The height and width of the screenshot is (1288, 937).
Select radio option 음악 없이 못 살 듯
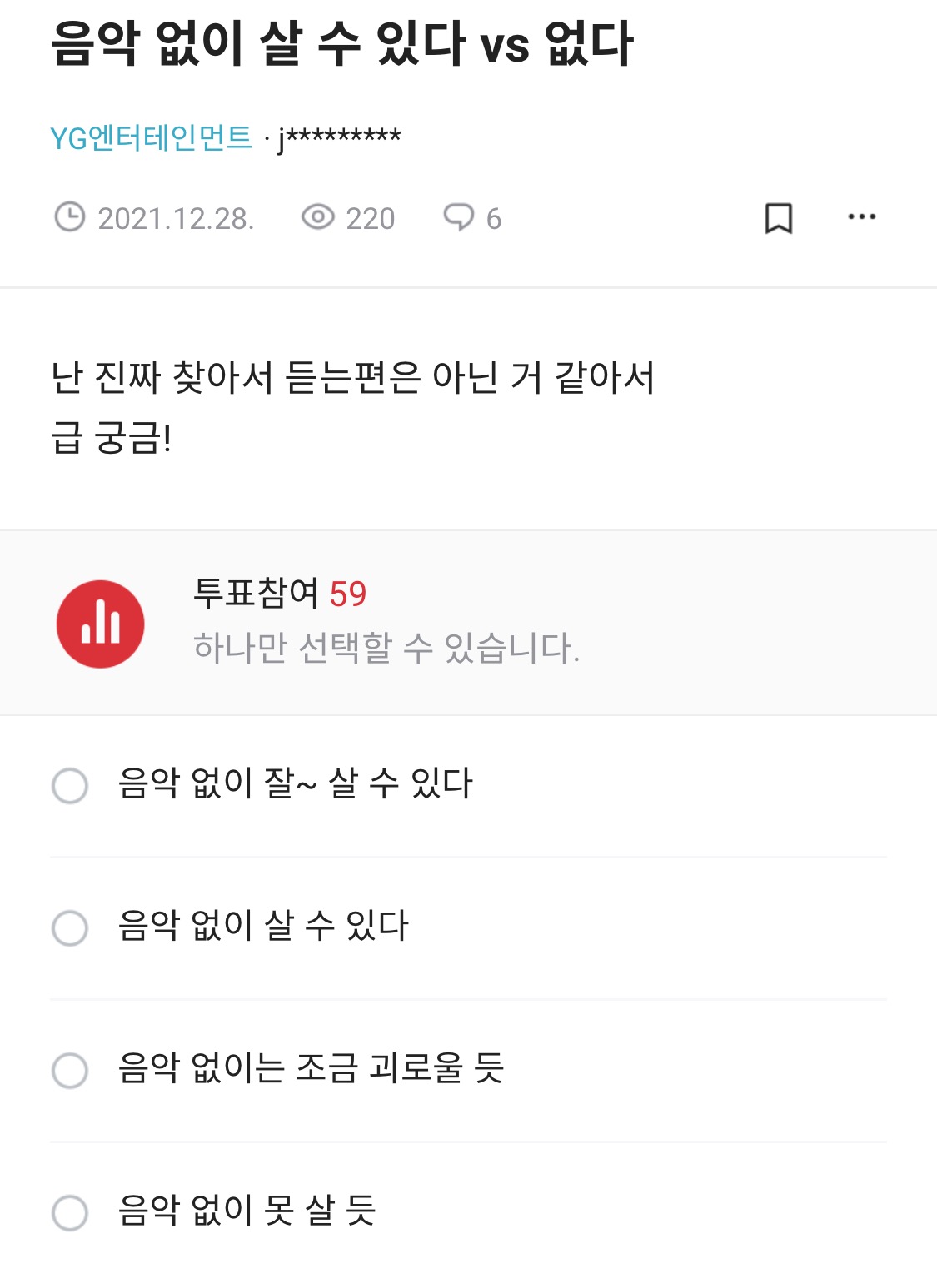[70, 1212]
